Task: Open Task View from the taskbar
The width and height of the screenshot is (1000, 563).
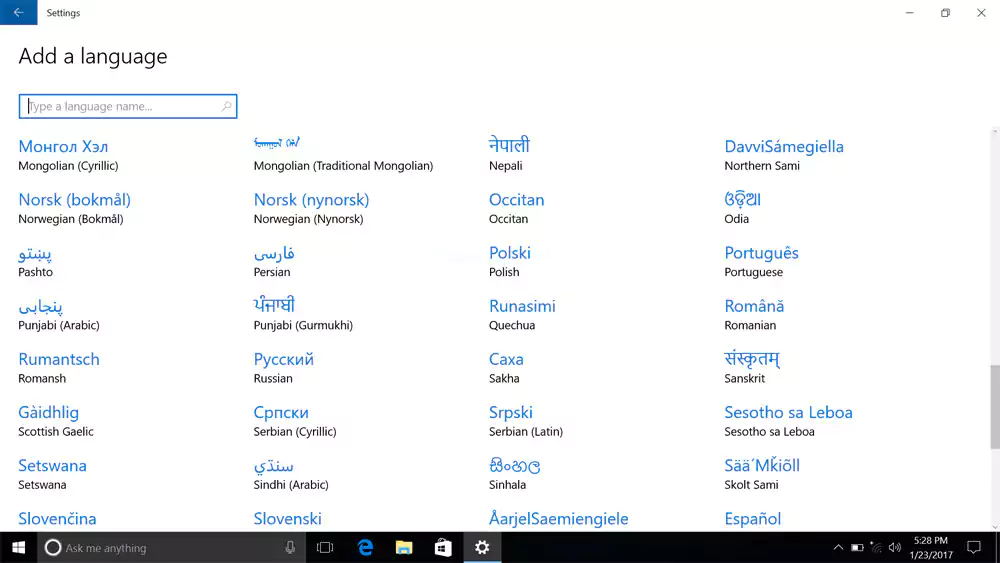Action: point(325,547)
